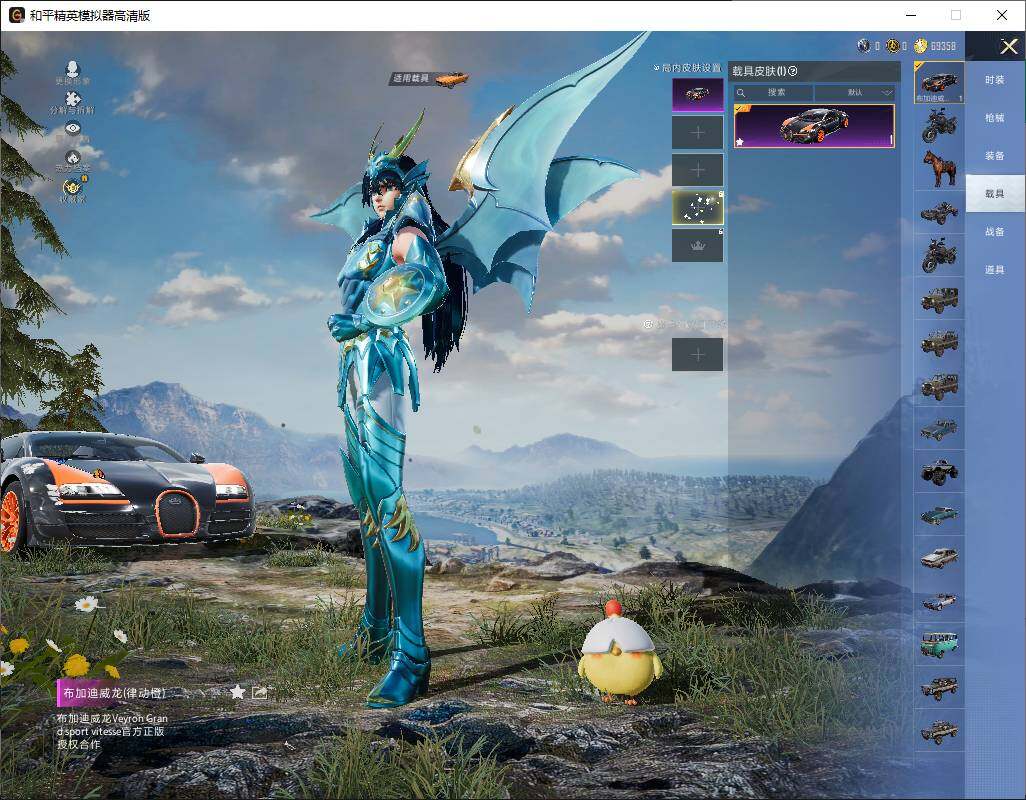The image size is (1026, 800).
Task: Click the share icon next to skin name
Action: click(x=260, y=692)
